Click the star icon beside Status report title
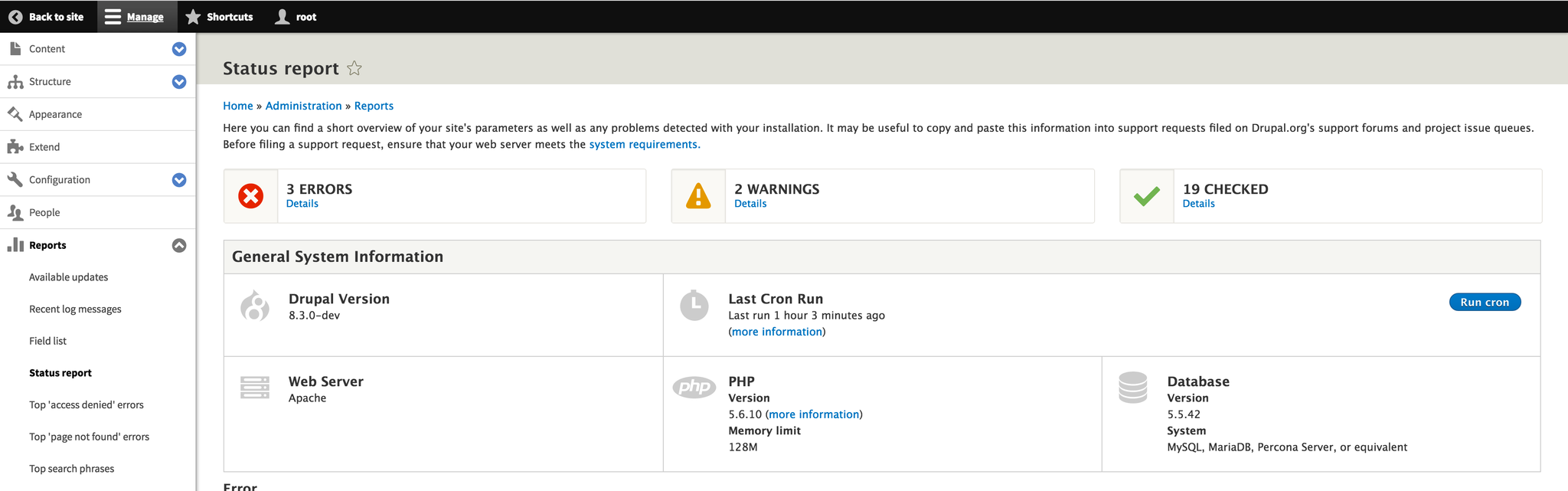 pyautogui.click(x=354, y=68)
